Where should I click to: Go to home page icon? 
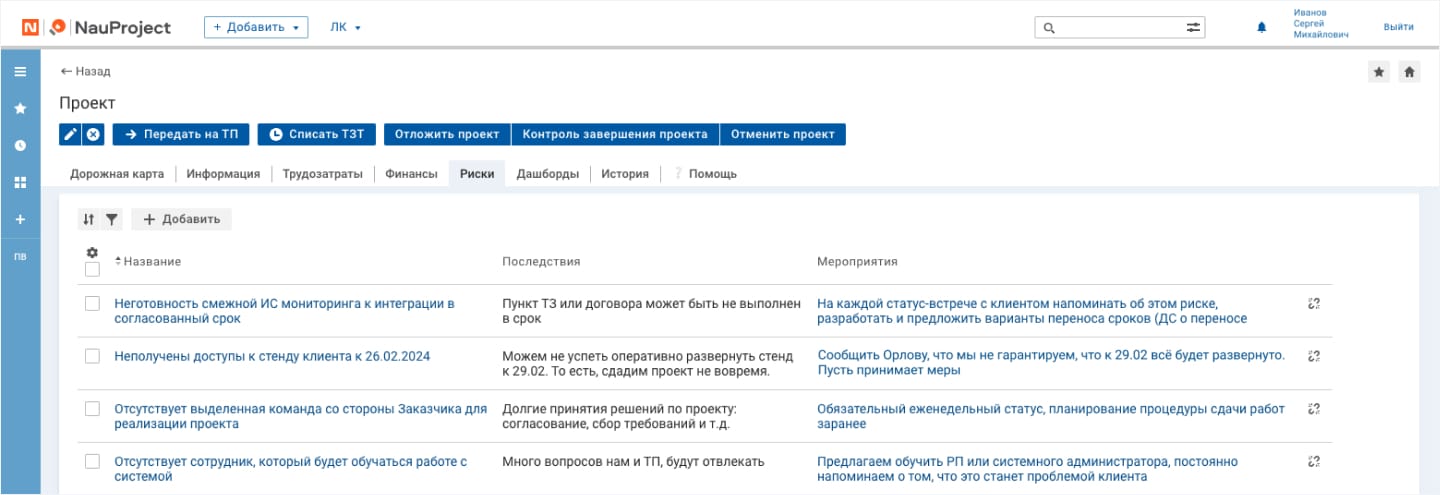(x=1409, y=72)
